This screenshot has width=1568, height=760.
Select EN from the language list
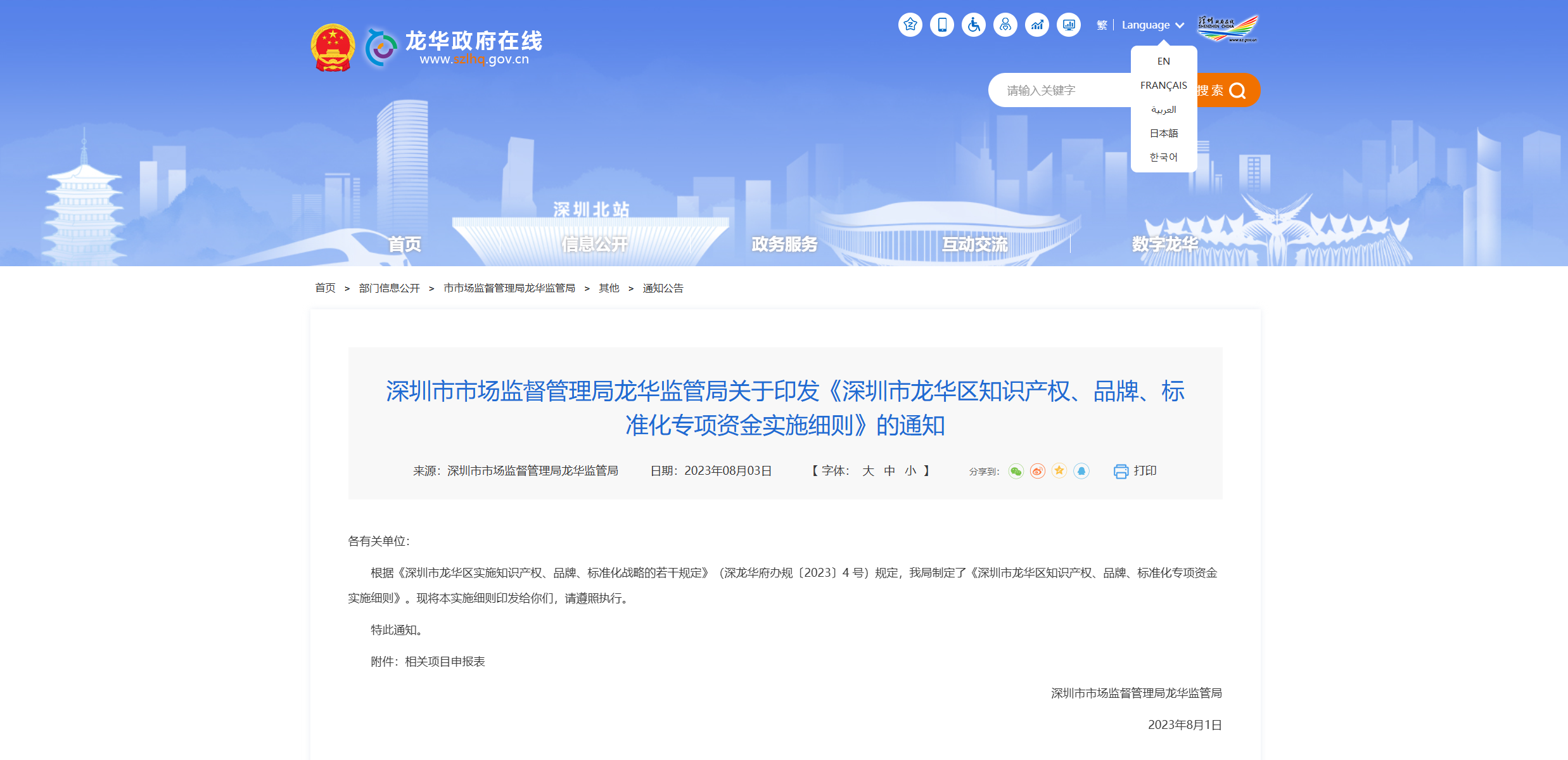click(x=1163, y=60)
